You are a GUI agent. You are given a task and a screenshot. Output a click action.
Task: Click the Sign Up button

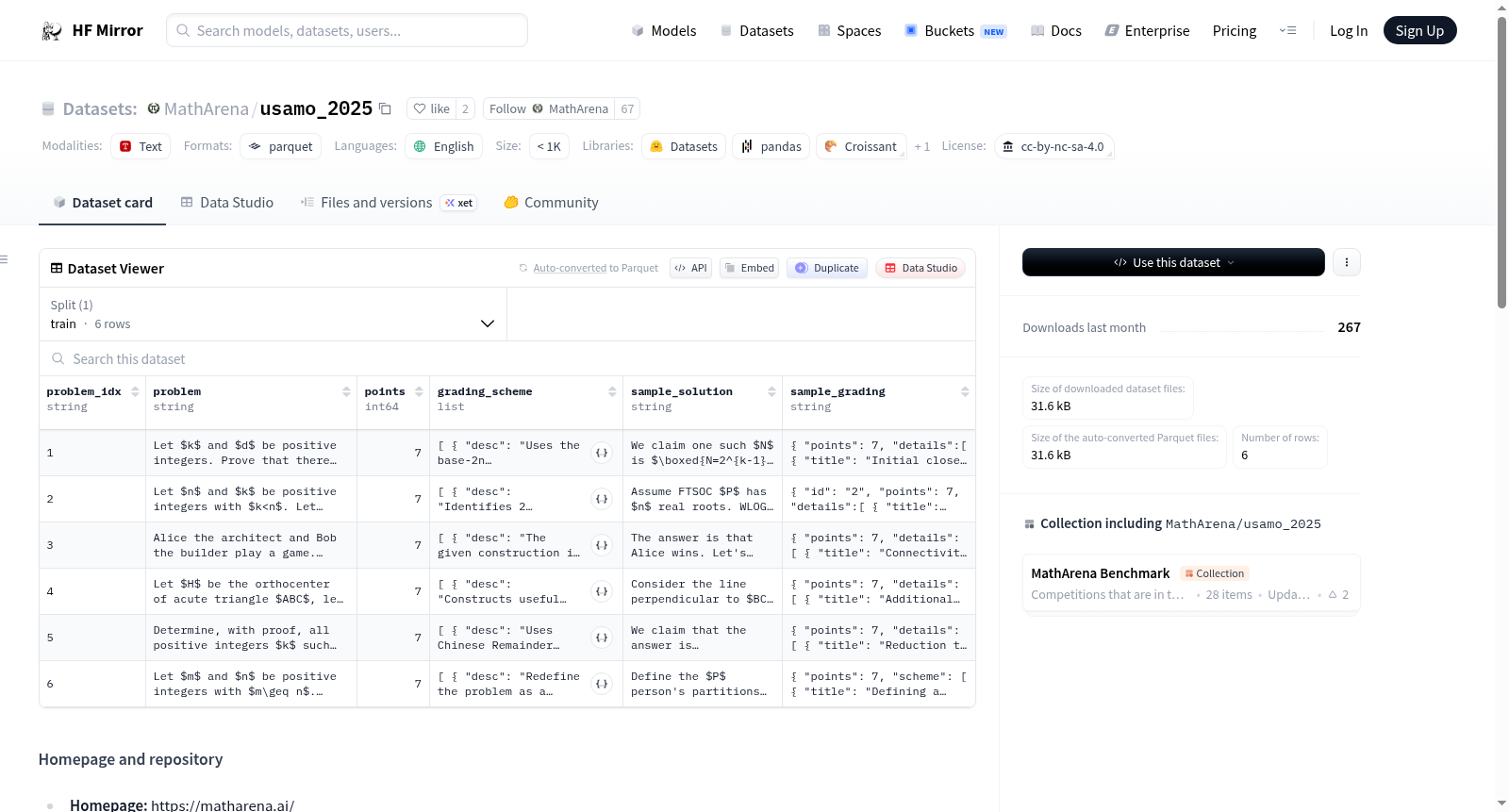point(1419,31)
